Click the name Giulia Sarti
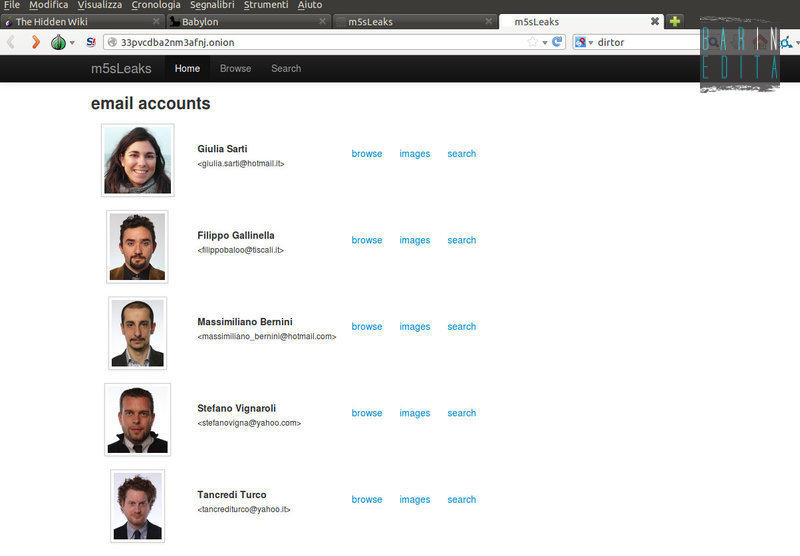Image resolution: width=800 pixels, height=556 pixels. tap(222, 149)
